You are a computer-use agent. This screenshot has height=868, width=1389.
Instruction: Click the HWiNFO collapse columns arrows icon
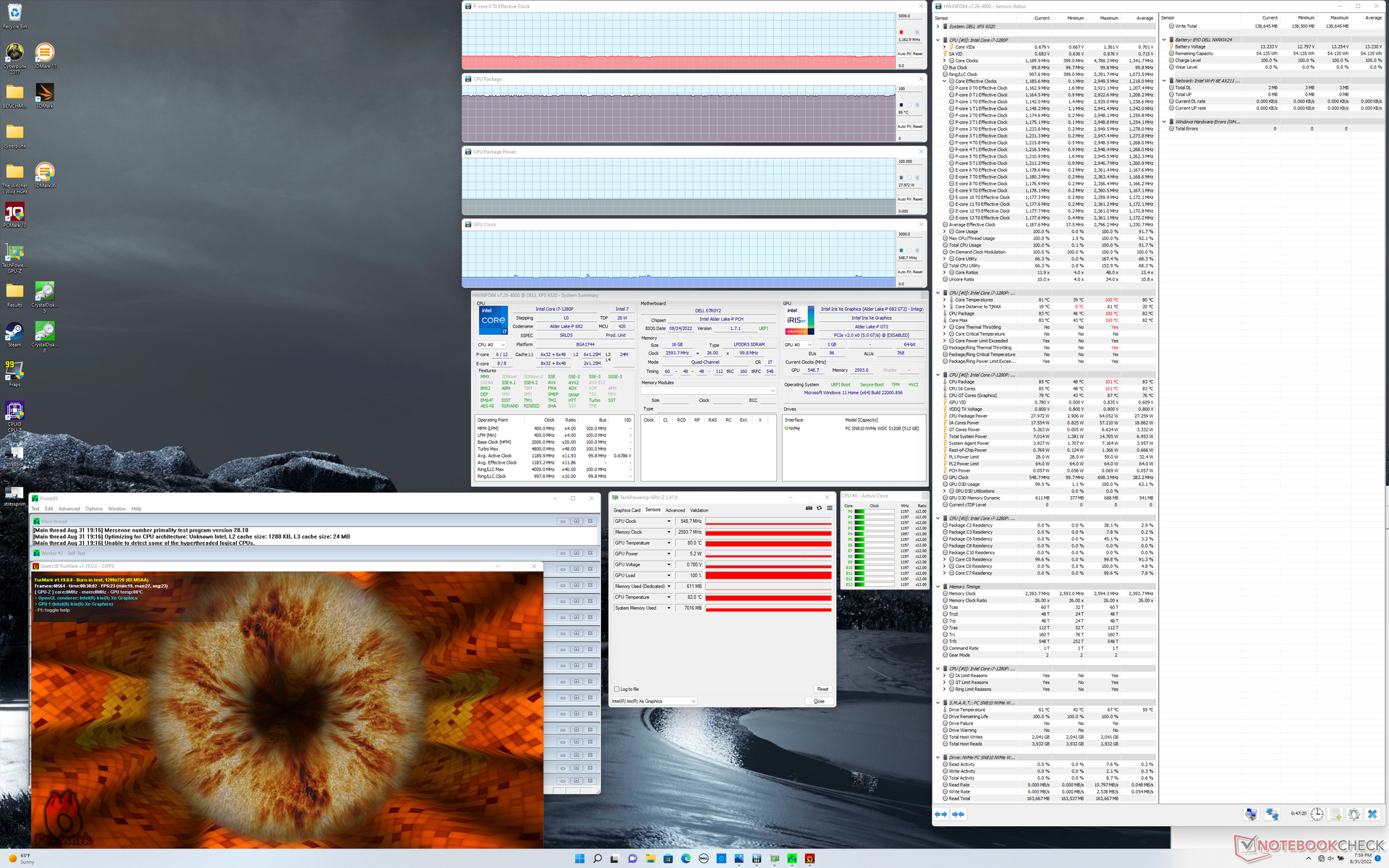(x=958, y=814)
